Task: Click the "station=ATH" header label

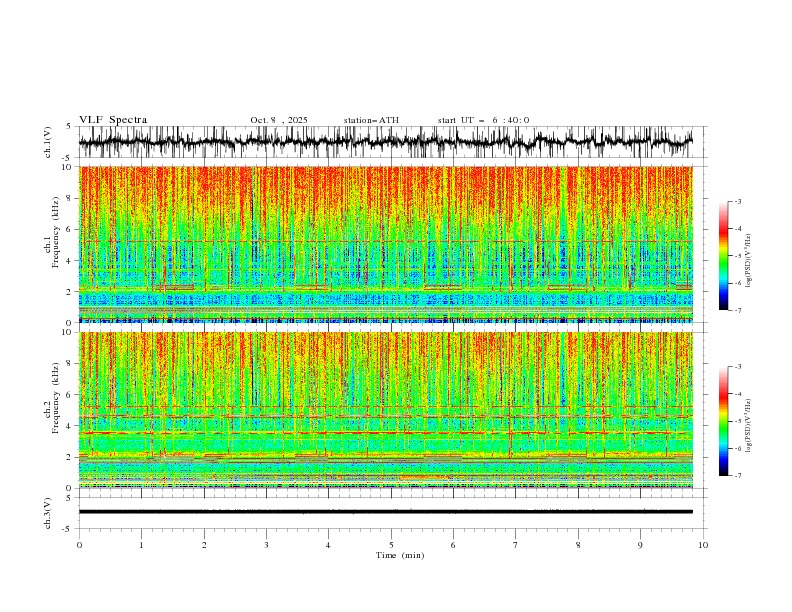Action: coord(371,120)
